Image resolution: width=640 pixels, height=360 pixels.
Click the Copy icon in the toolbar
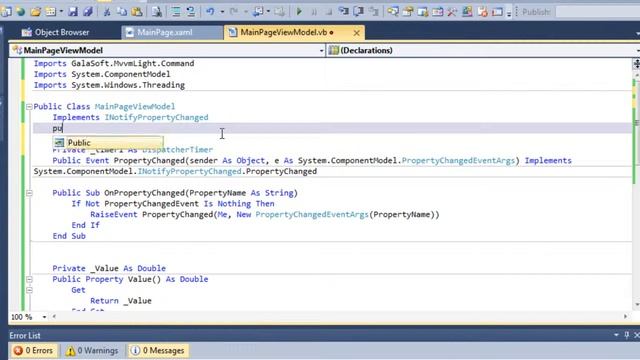pyautogui.click(x=122, y=12)
